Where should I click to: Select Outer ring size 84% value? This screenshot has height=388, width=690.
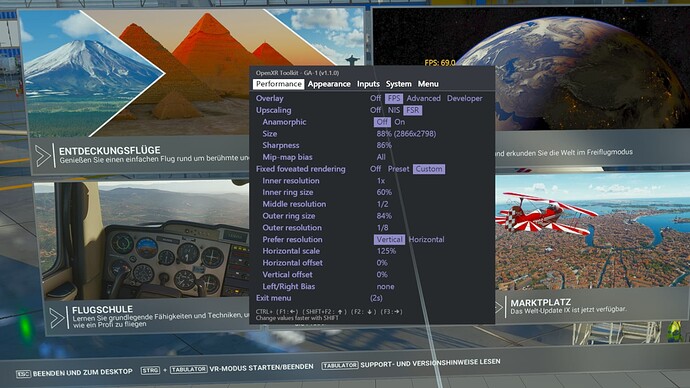pyautogui.click(x=384, y=216)
